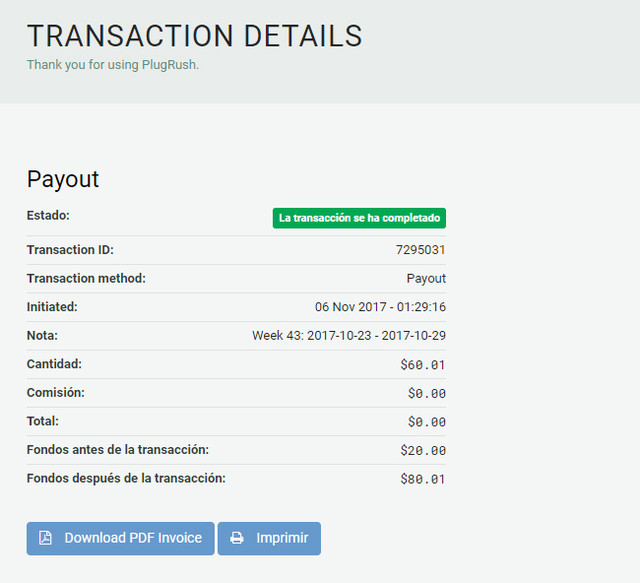Select the Week 43 note text
The width and height of the screenshot is (640, 583).
pyautogui.click(x=349, y=336)
